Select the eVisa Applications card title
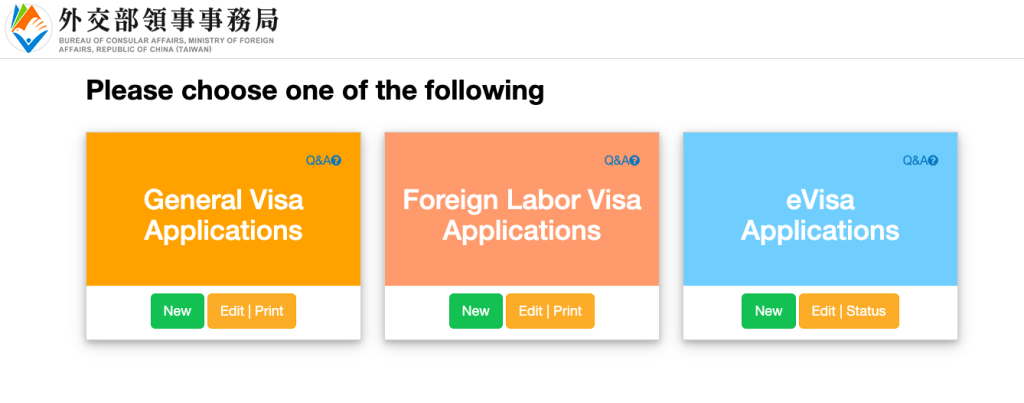 coord(820,215)
